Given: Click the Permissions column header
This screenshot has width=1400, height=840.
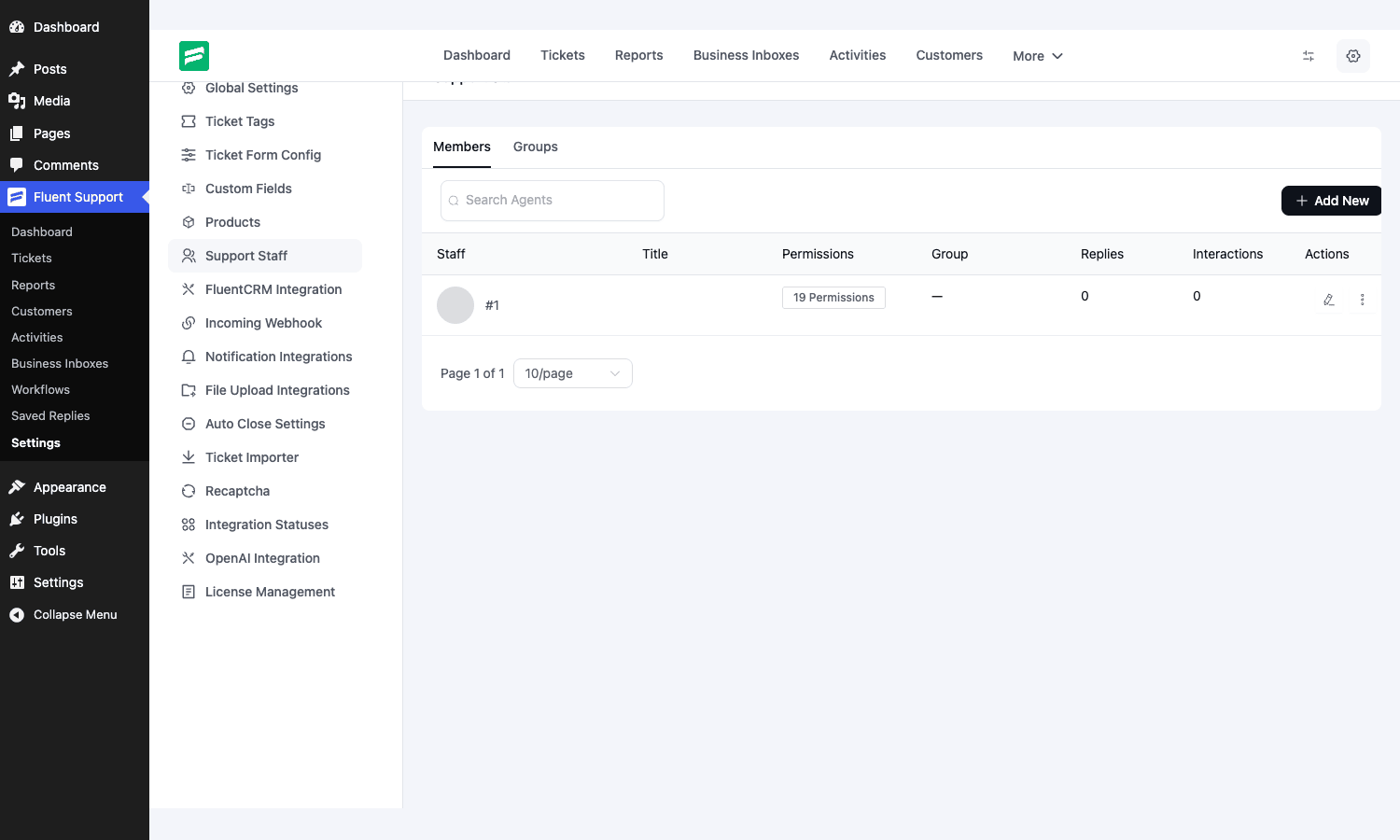Looking at the screenshot, I should [818, 254].
